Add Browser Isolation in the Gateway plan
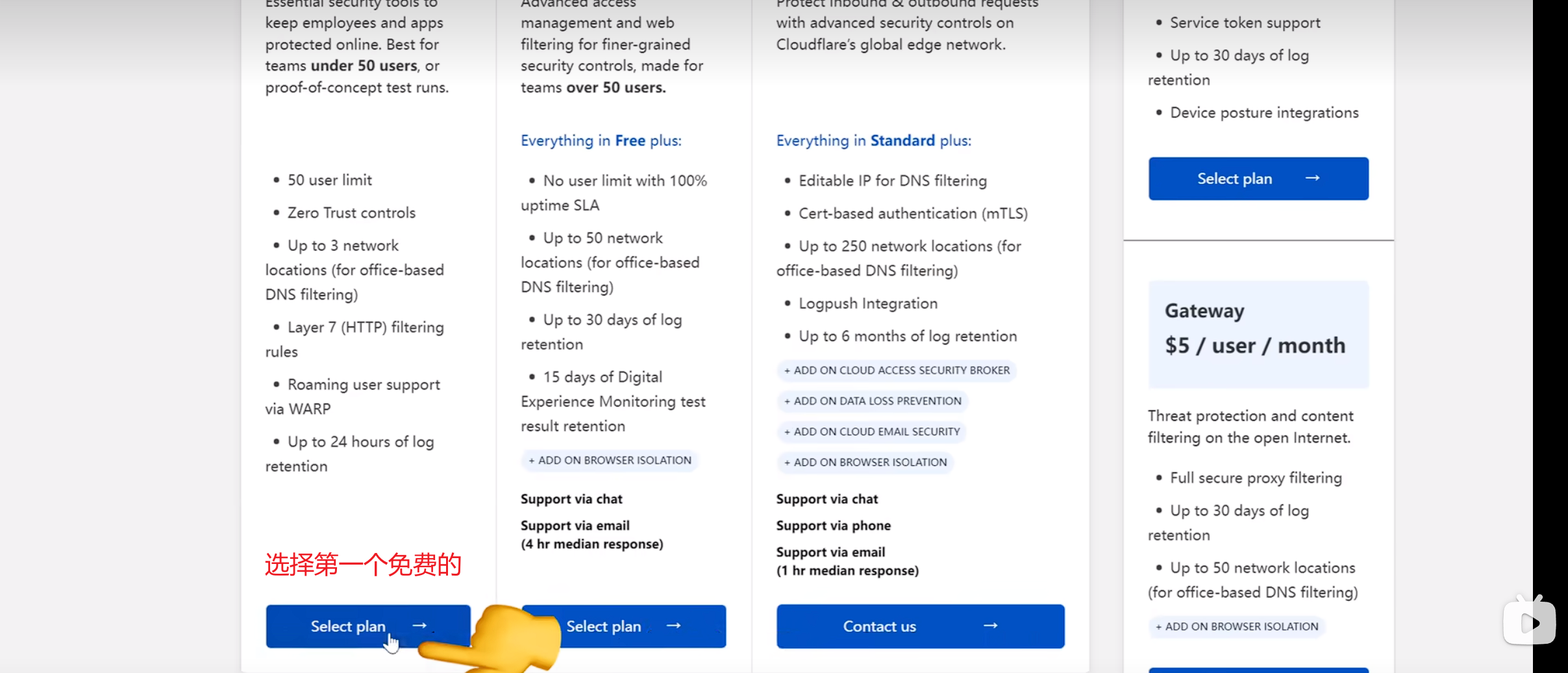 click(x=1236, y=626)
